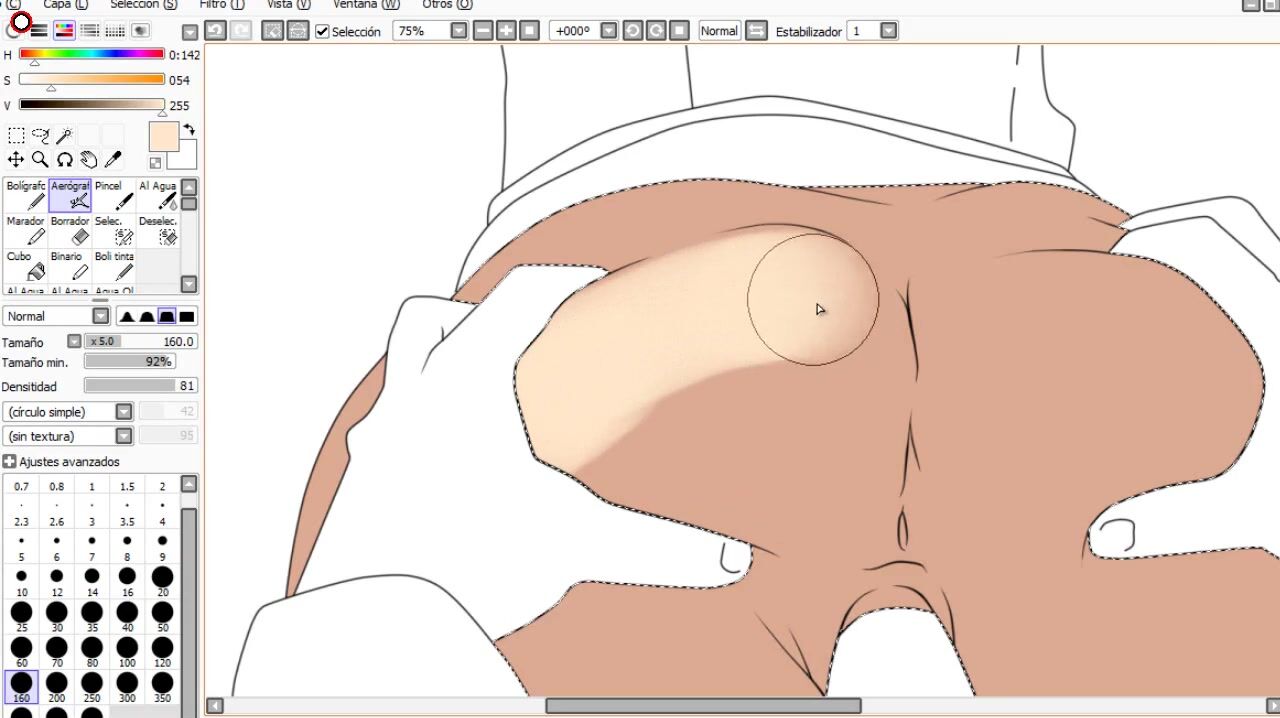
Task: Choose the 200 brush size preset
Action: pyautogui.click(x=56, y=685)
